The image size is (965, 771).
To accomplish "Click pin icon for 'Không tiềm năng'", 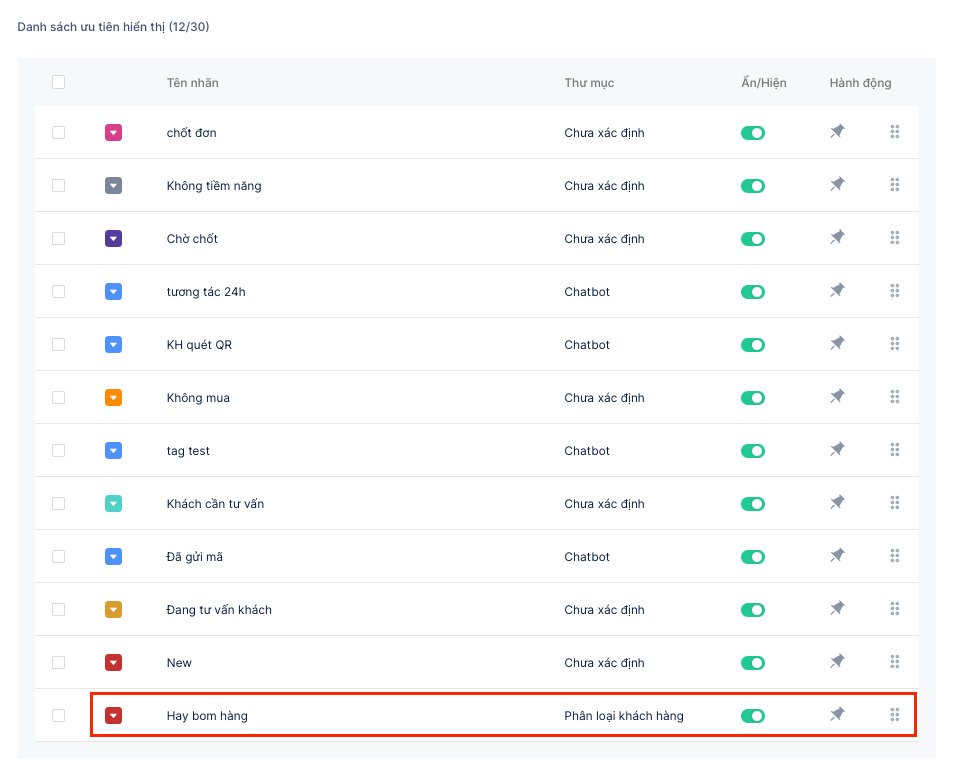I will 837,185.
